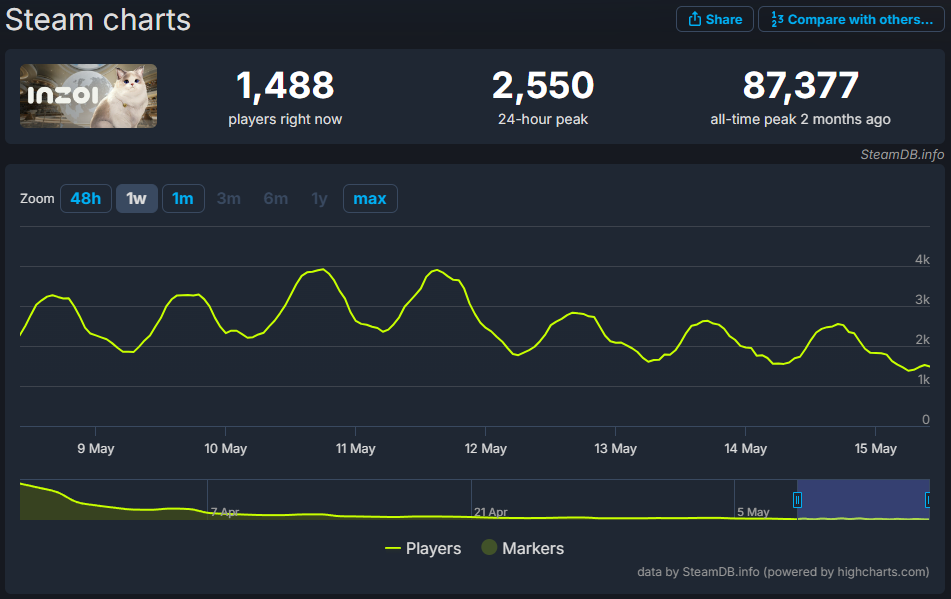Click the right navigator range handle
Image resolution: width=951 pixels, height=599 pixels.
[930, 498]
